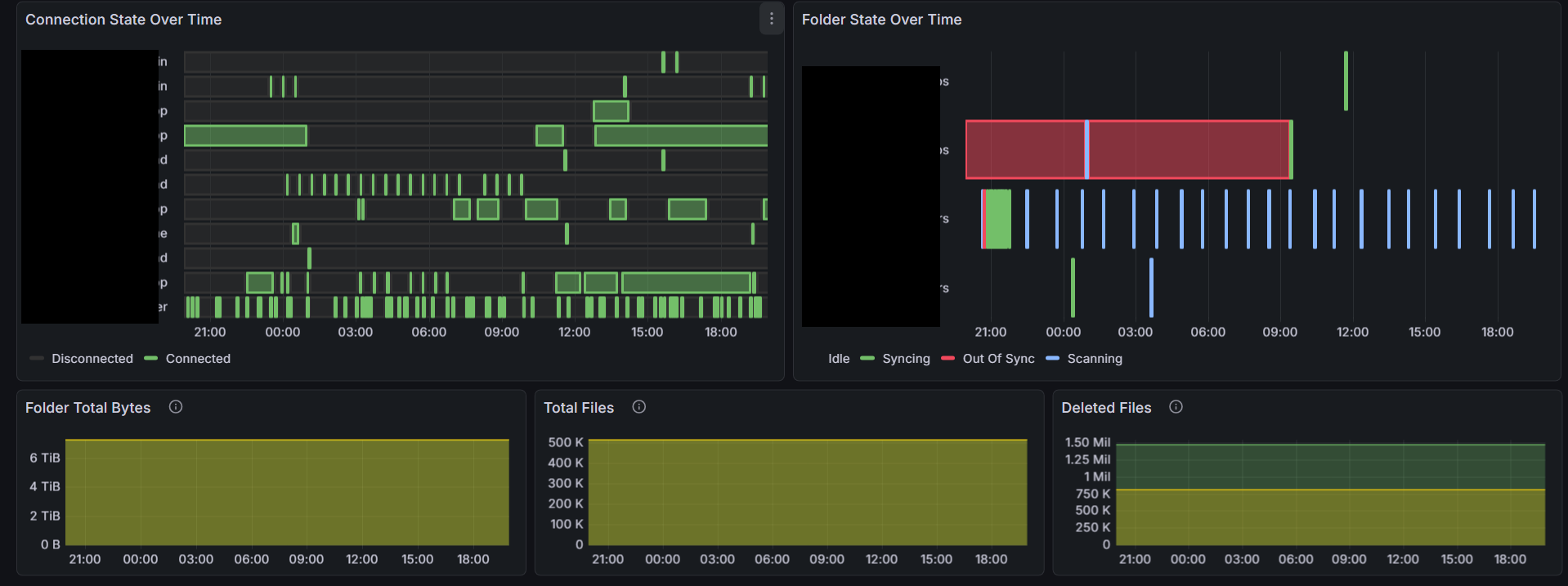Toggle the Idle series legend label
This screenshot has height=586, width=1568.
pos(838,359)
